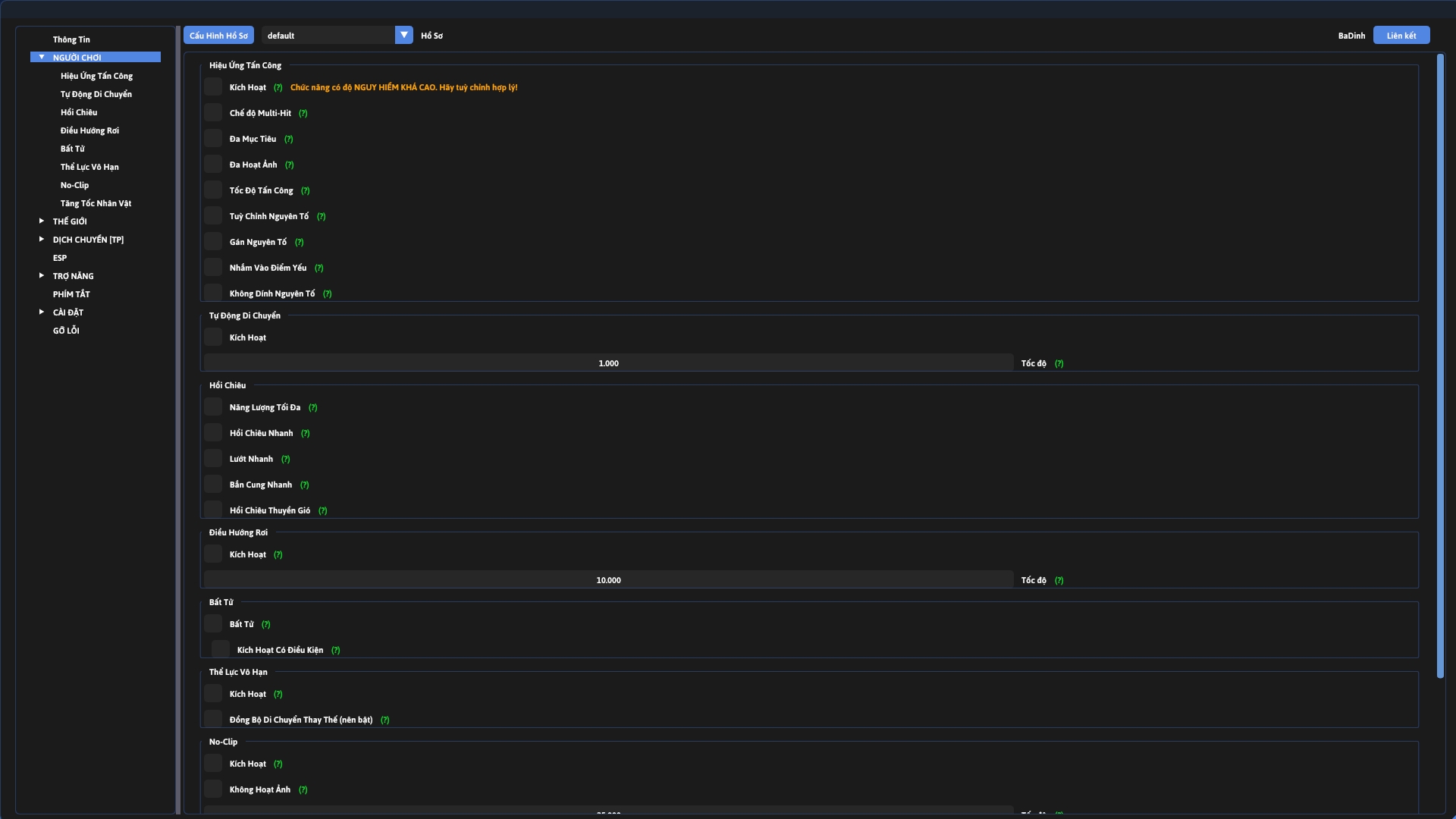Expand the CÀI ĐẶT tree section
The width and height of the screenshot is (1456, 819).
pos(42,312)
